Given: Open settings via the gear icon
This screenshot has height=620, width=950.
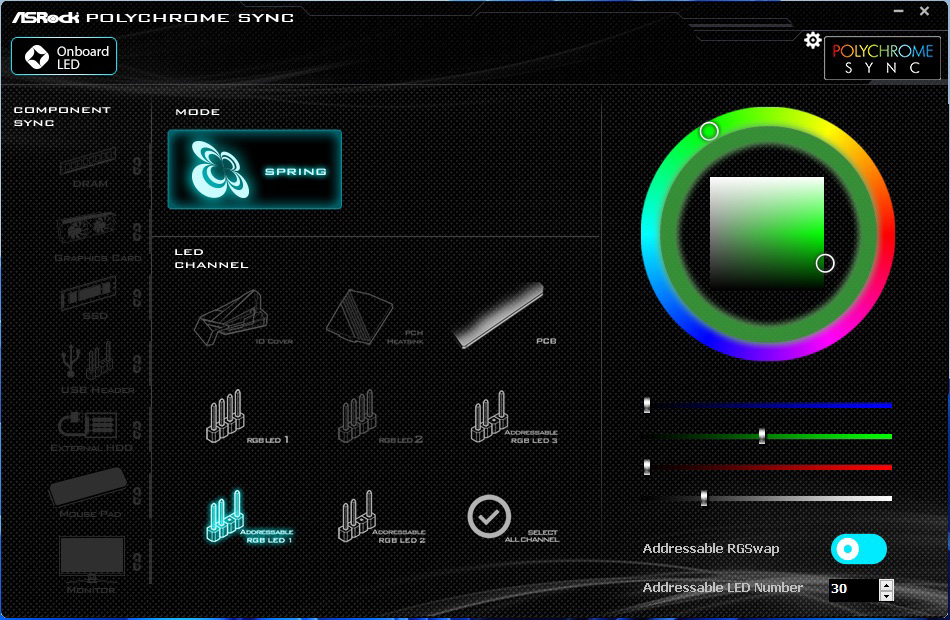Looking at the screenshot, I should [812, 41].
